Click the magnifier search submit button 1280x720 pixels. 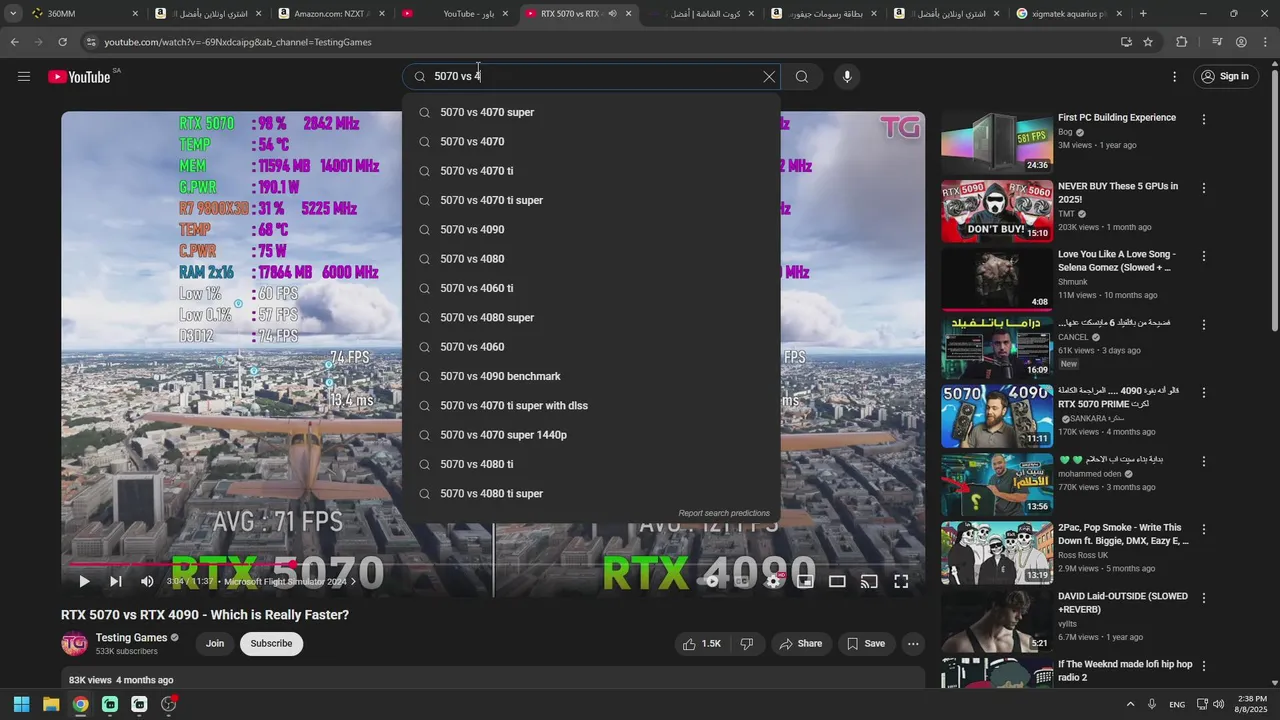(x=802, y=77)
